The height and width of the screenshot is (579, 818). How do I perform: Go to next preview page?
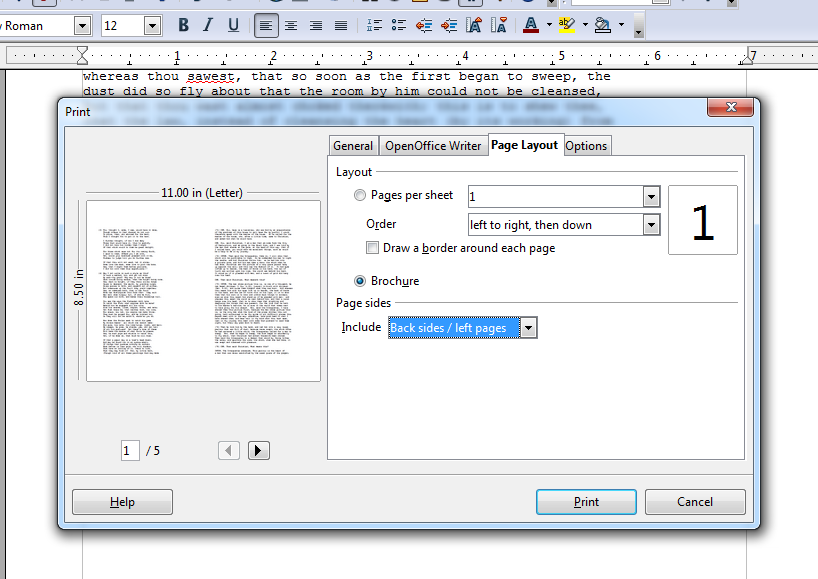(x=259, y=451)
